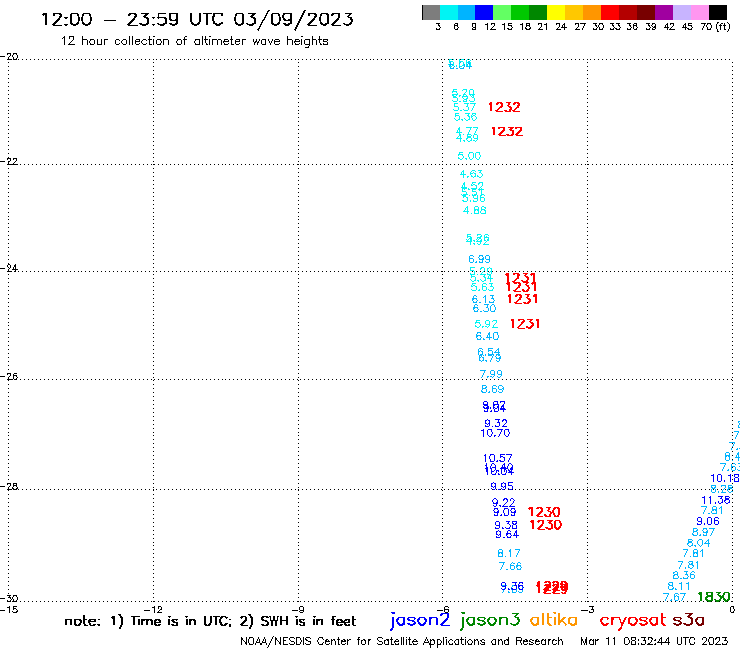Click wave height value 8.17
The height and width of the screenshot is (650, 740).
click(509, 553)
